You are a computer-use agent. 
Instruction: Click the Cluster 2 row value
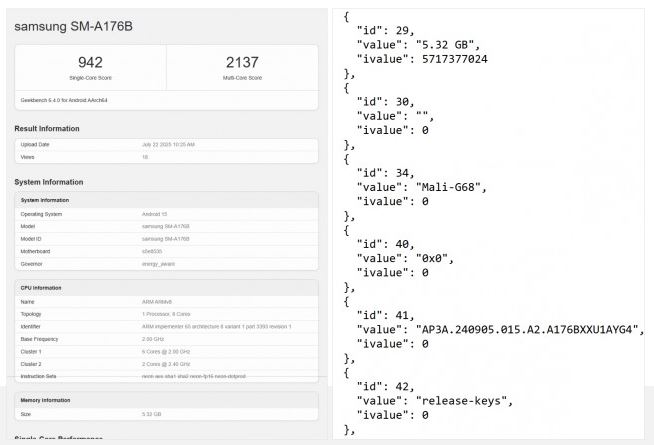(166, 364)
